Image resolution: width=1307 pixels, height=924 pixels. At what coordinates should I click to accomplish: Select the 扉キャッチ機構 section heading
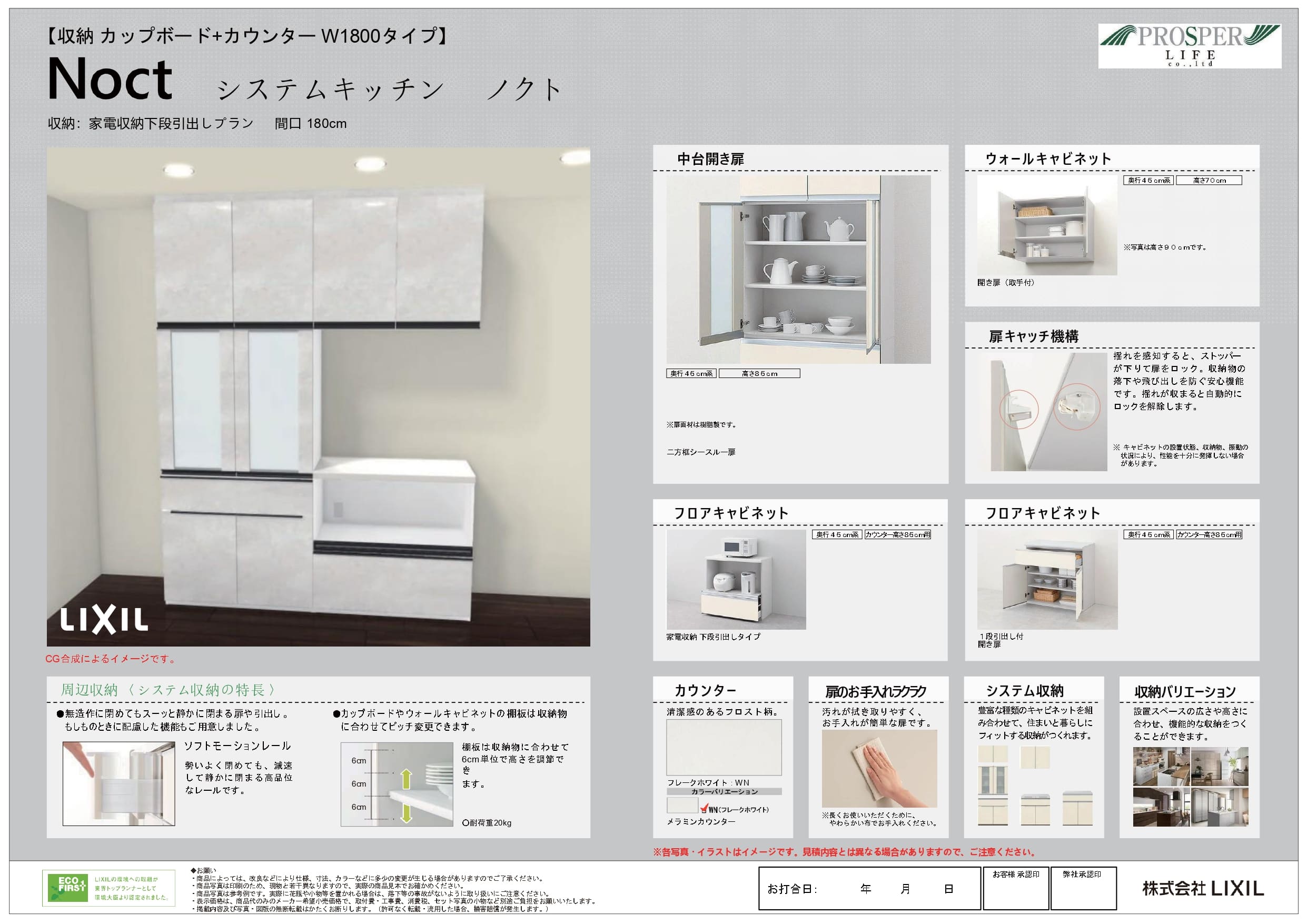[1033, 336]
